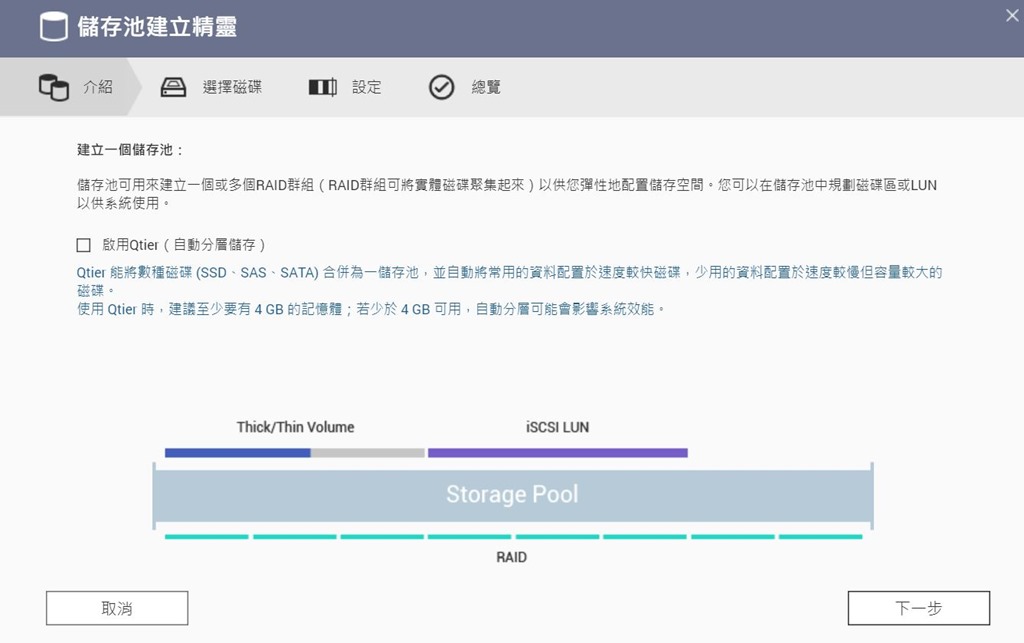Viewport: 1024px width, 643px height.
Task: Go to the 設定 step tab
Action: (366, 87)
